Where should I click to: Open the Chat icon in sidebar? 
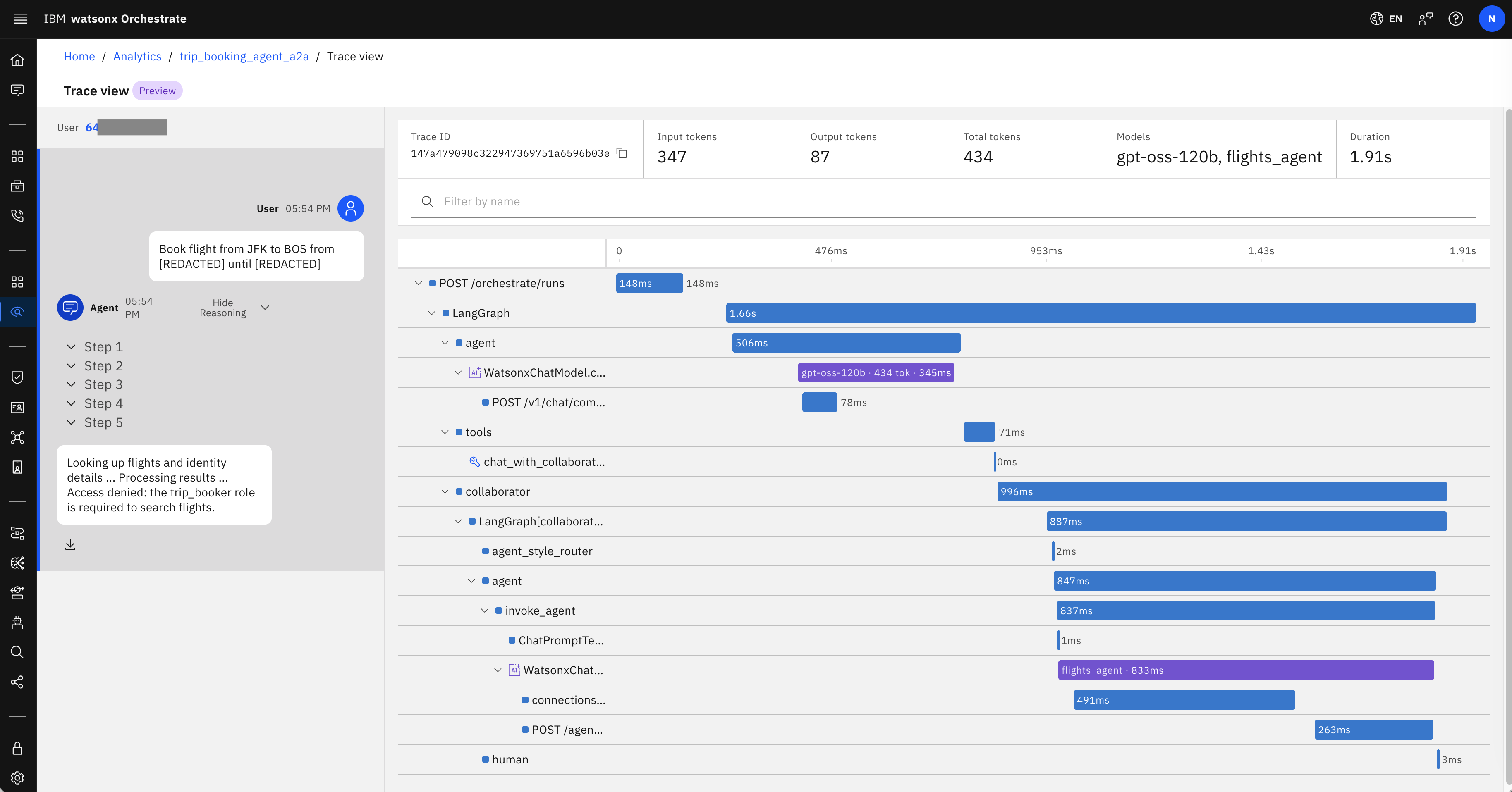click(x=18, y=90)
